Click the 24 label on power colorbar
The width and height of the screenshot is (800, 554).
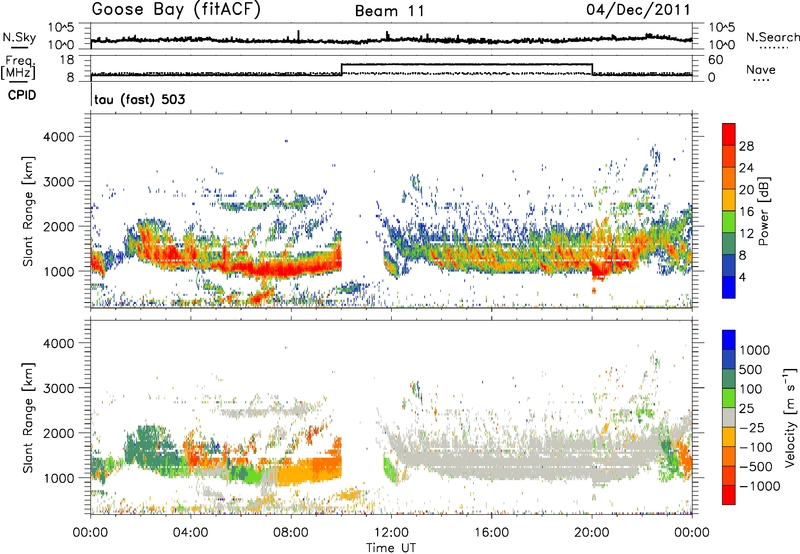point(746,168)
